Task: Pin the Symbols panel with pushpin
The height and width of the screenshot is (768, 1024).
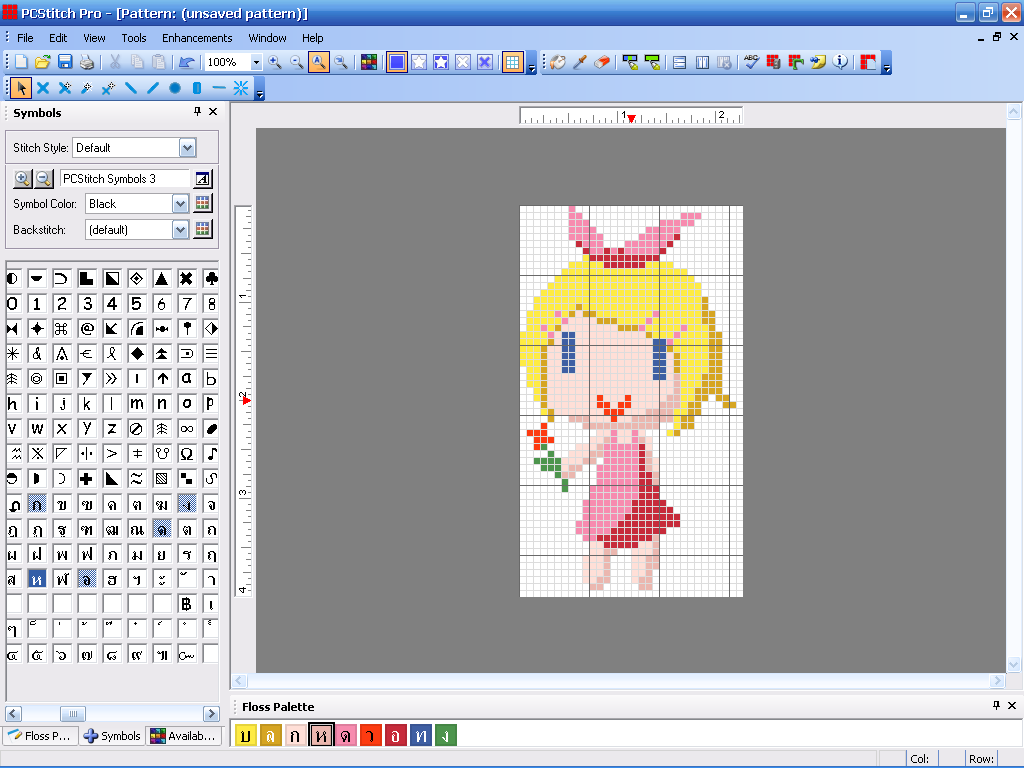Action: (x=197, y=112)
